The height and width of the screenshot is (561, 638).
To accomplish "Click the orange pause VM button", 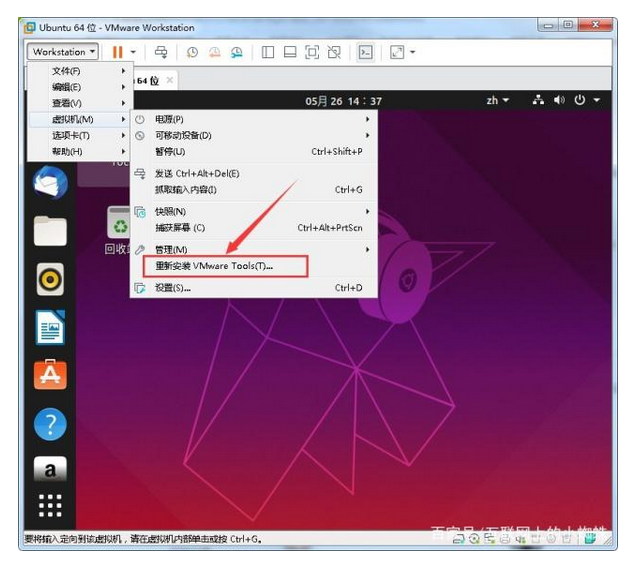I will (118, 52).
